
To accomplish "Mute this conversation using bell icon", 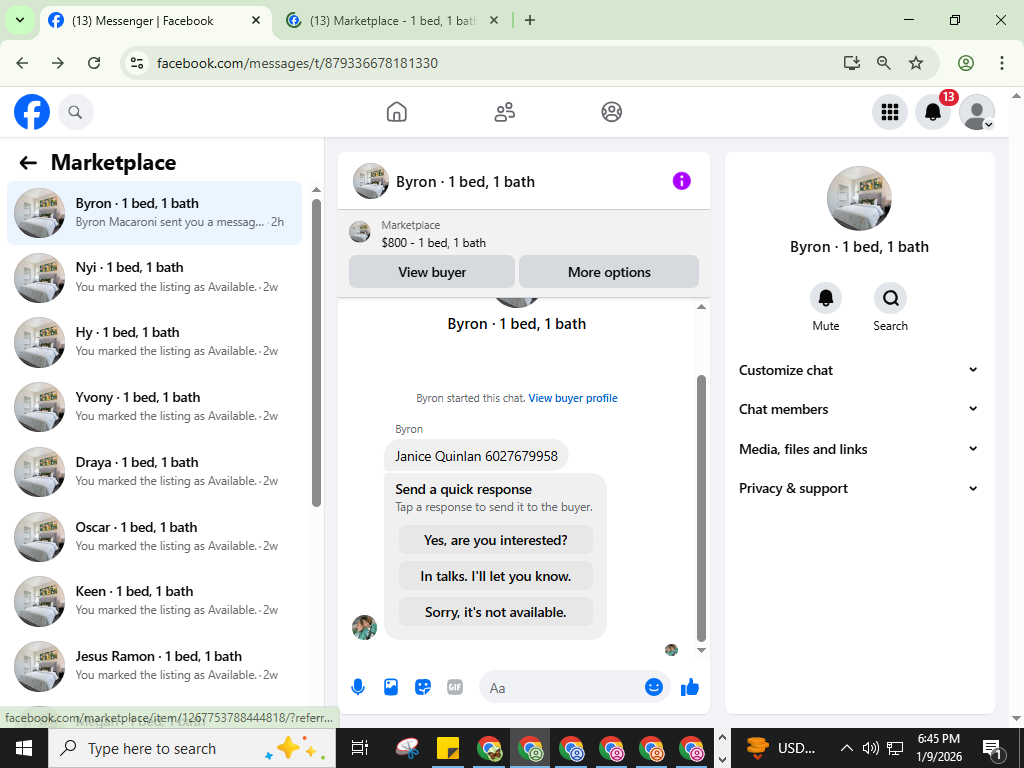I will coord(825,298).
